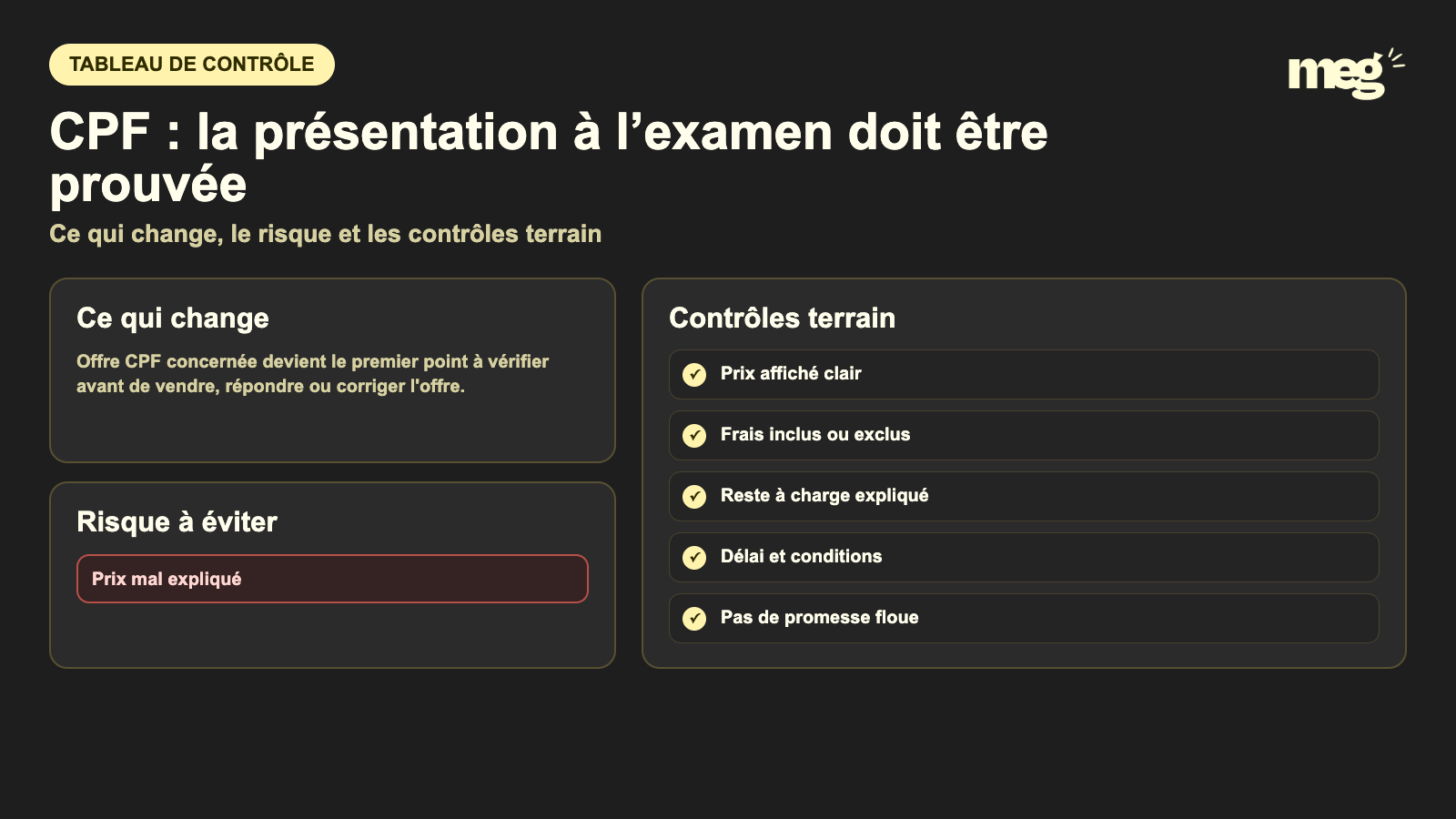Click the Ce qui change card
Viewport: 1456px width, 819px height.
click(x=332, y=370)
